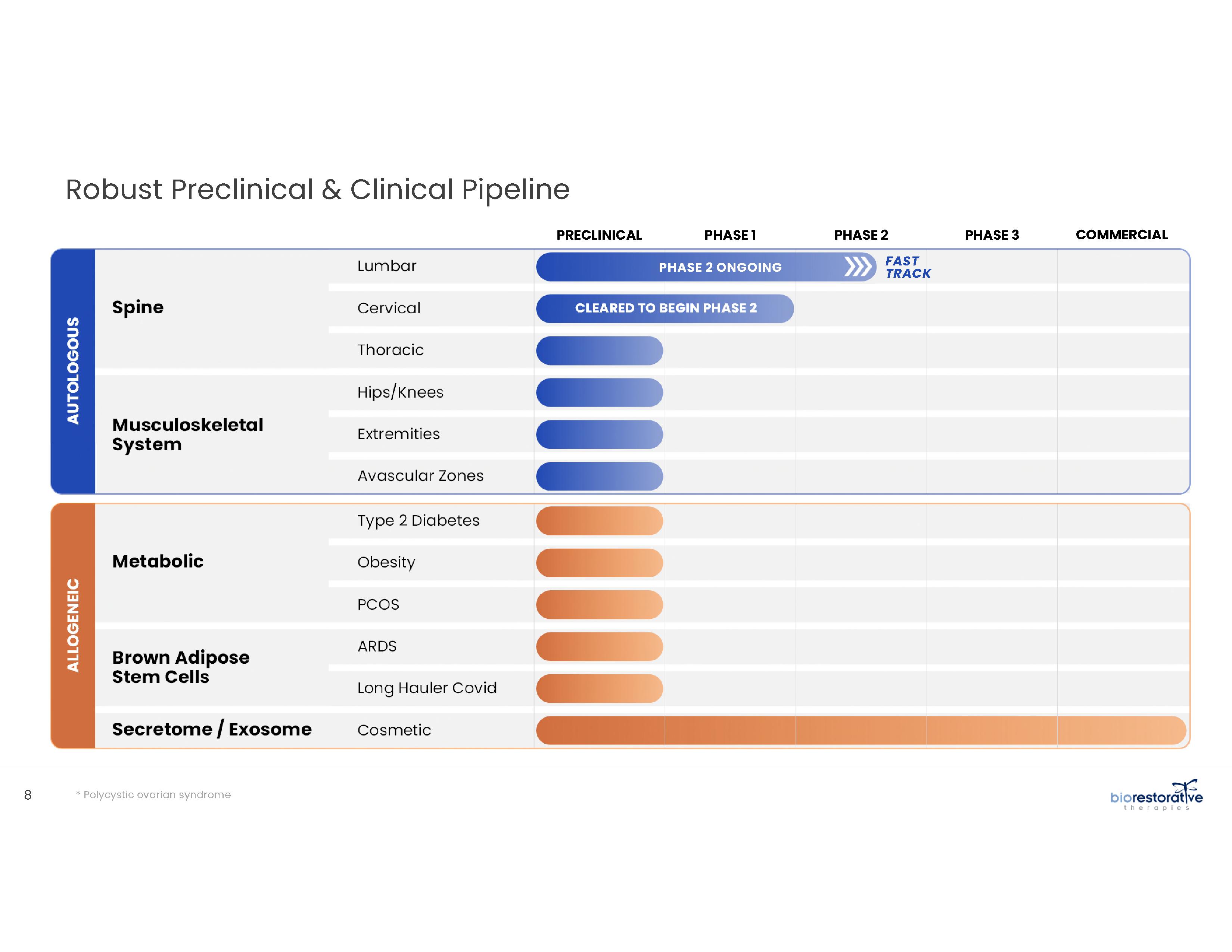This screenshot has width=1232, height=952.
Task: Click the Brown Adipose Stem Cells heading
Action: click(x=181, y=667)
